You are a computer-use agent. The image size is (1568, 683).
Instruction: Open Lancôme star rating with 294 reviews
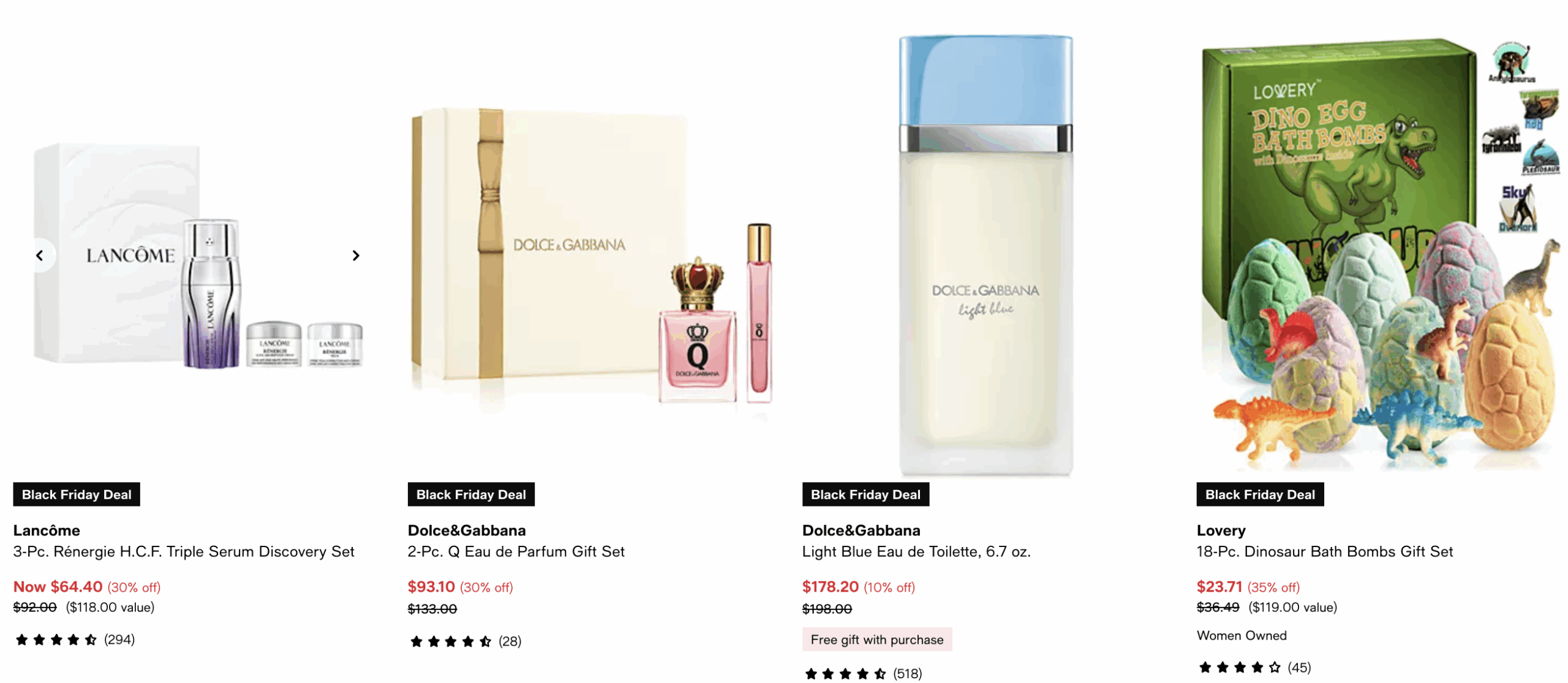[74, 640]
